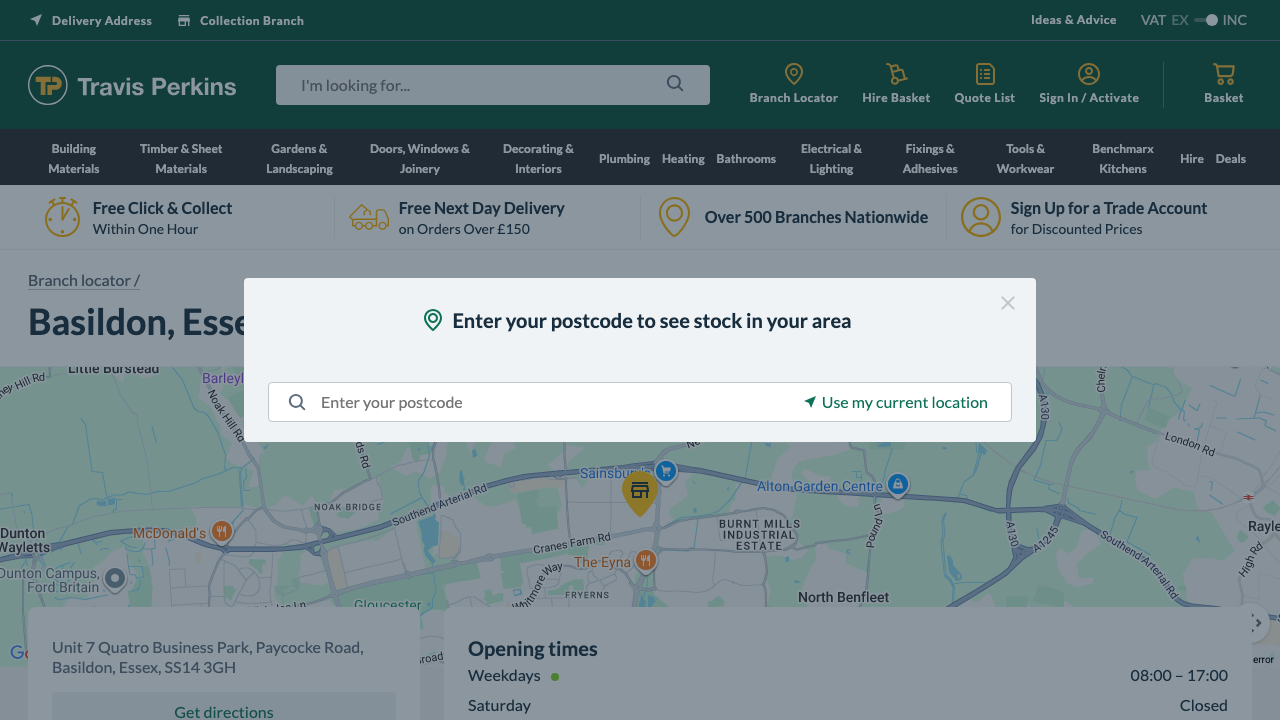1280x720 pixels.
Task: Select the Collection Branch option
Action: [x=240, y=20]
